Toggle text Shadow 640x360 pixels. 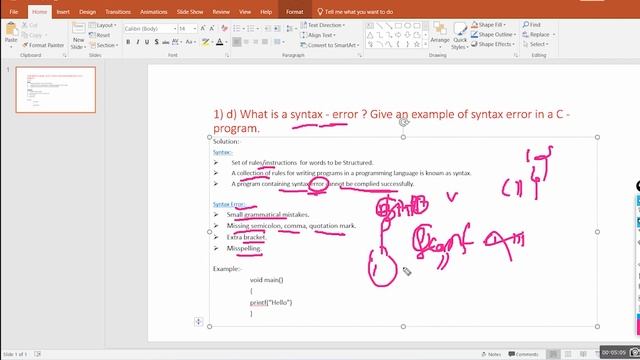pos(156,42)
